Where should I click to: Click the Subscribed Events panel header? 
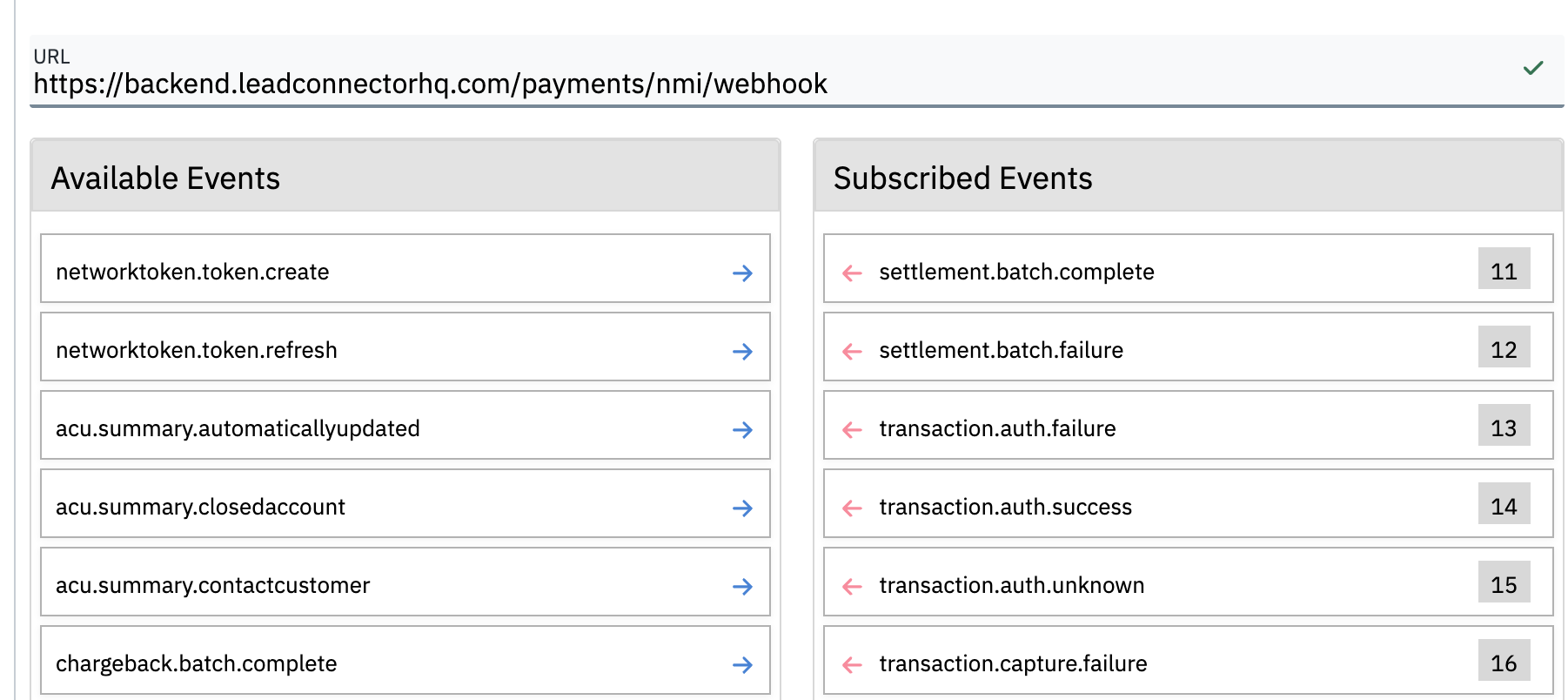1188,178
